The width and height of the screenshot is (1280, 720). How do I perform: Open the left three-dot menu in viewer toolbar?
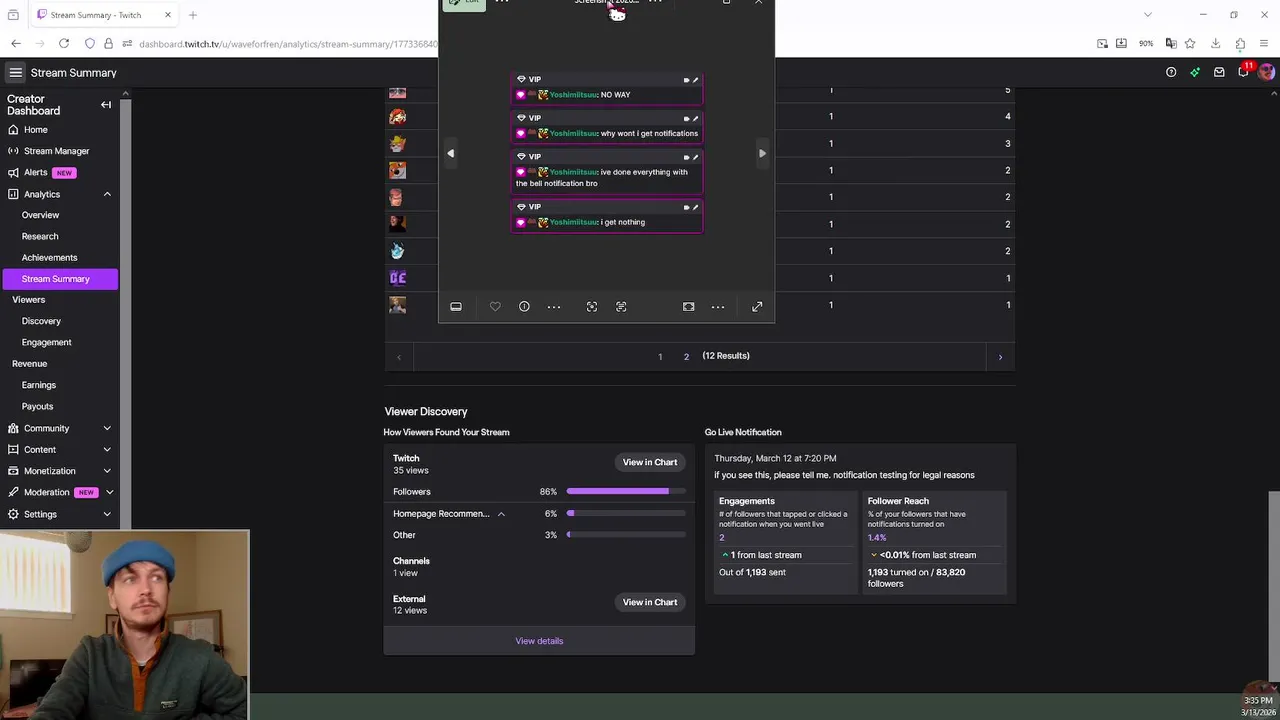tap(554, 307)
